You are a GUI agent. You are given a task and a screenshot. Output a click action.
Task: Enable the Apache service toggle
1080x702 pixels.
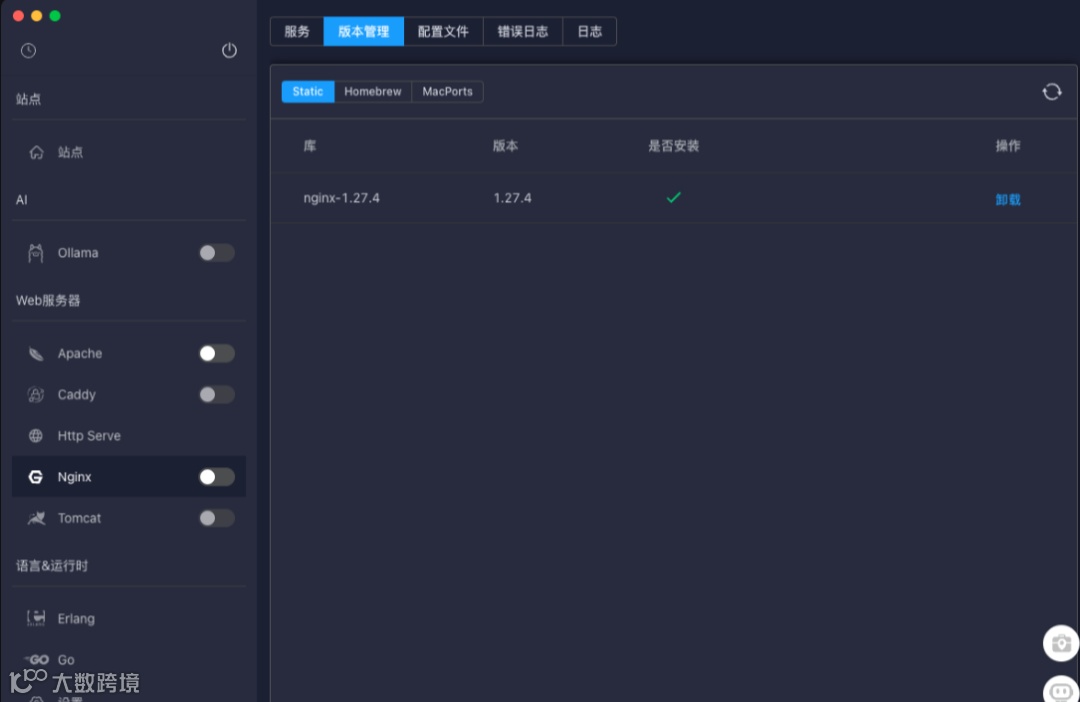click(x=216, y=353)
